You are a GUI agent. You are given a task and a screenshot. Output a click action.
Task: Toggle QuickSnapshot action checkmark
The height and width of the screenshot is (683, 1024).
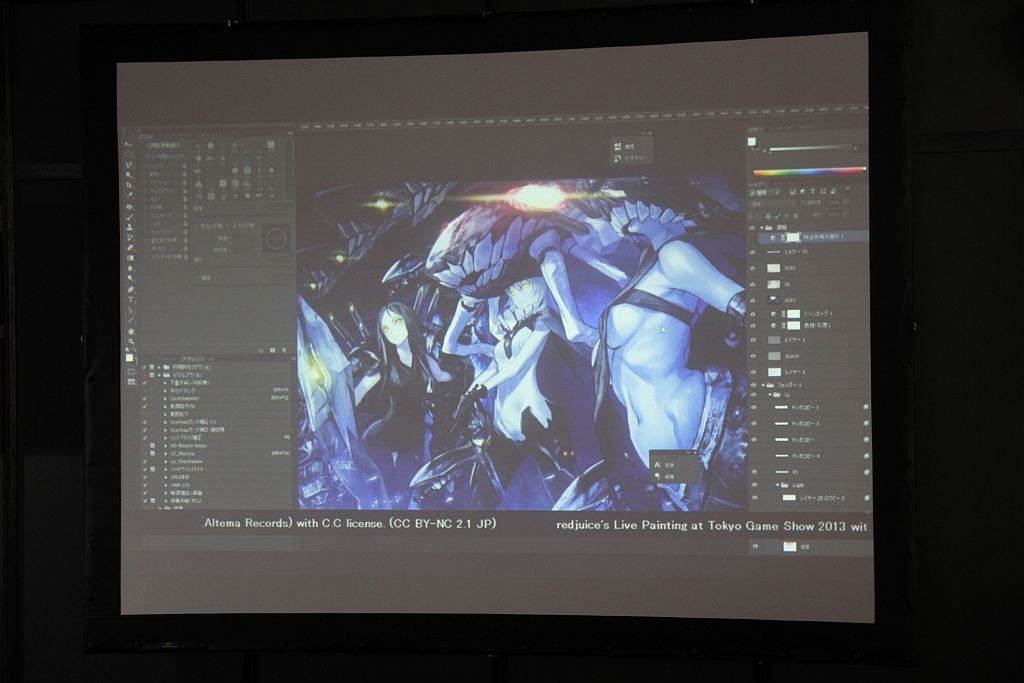(x=144, y=398)
